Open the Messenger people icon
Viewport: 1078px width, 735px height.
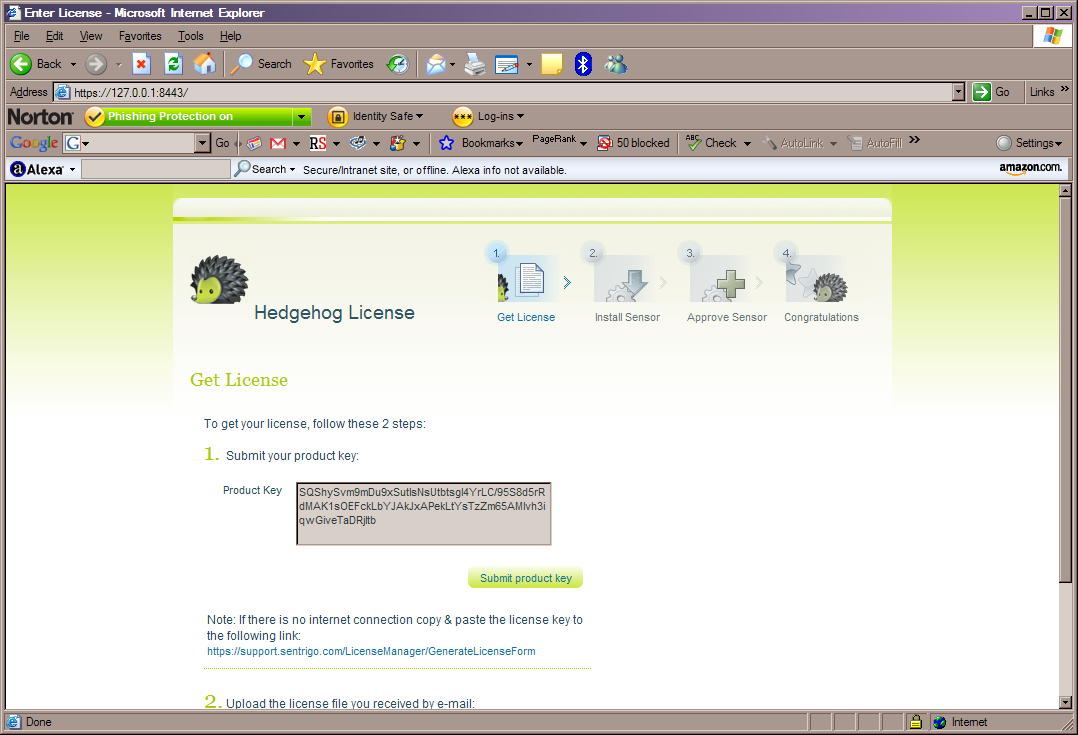[615, 64]
